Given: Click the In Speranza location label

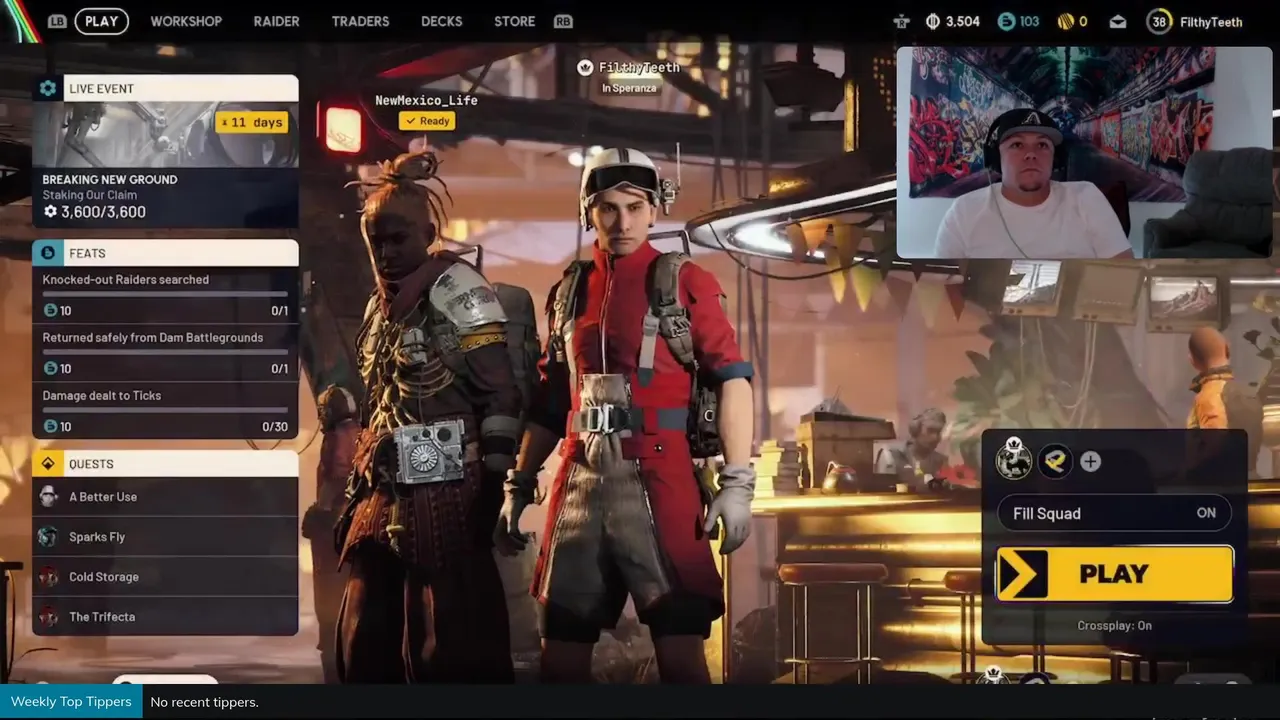Looking at the screenshot, I should [629, 88].
